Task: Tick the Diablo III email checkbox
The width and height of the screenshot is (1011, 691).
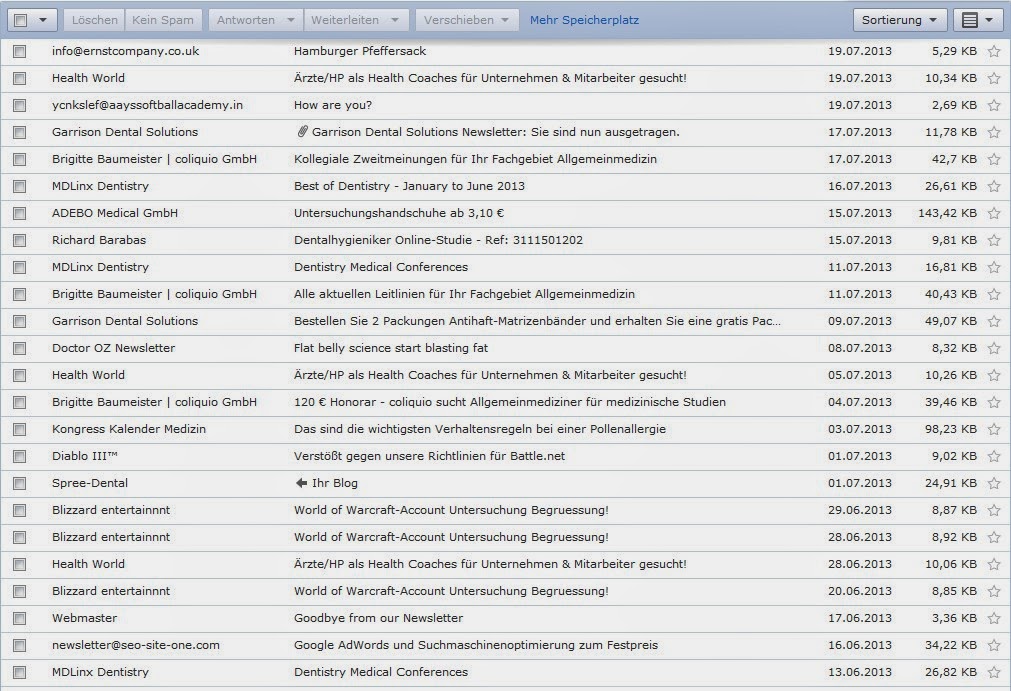Action: [x=19, y=456]
